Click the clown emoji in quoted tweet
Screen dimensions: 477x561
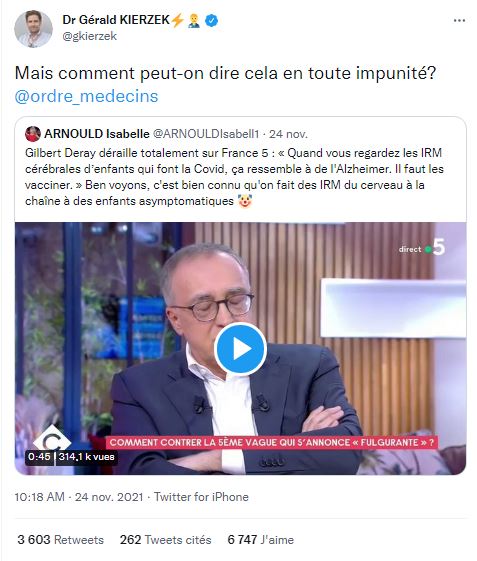pos(245,201)
